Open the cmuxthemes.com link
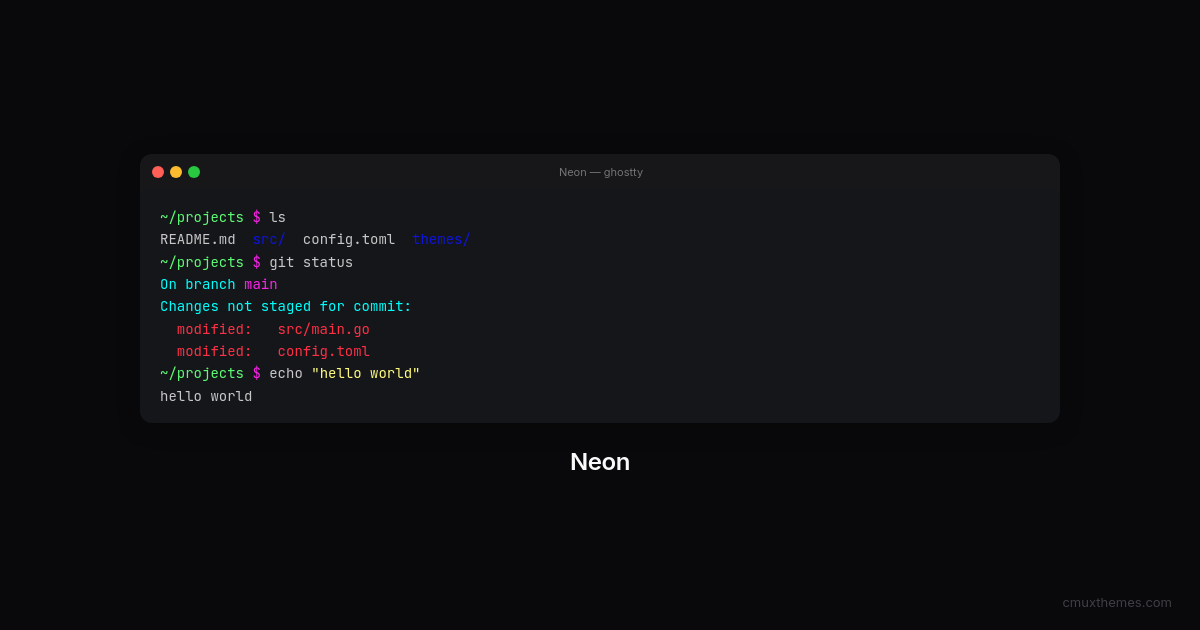1200x630 pixels. [1117, 602]
